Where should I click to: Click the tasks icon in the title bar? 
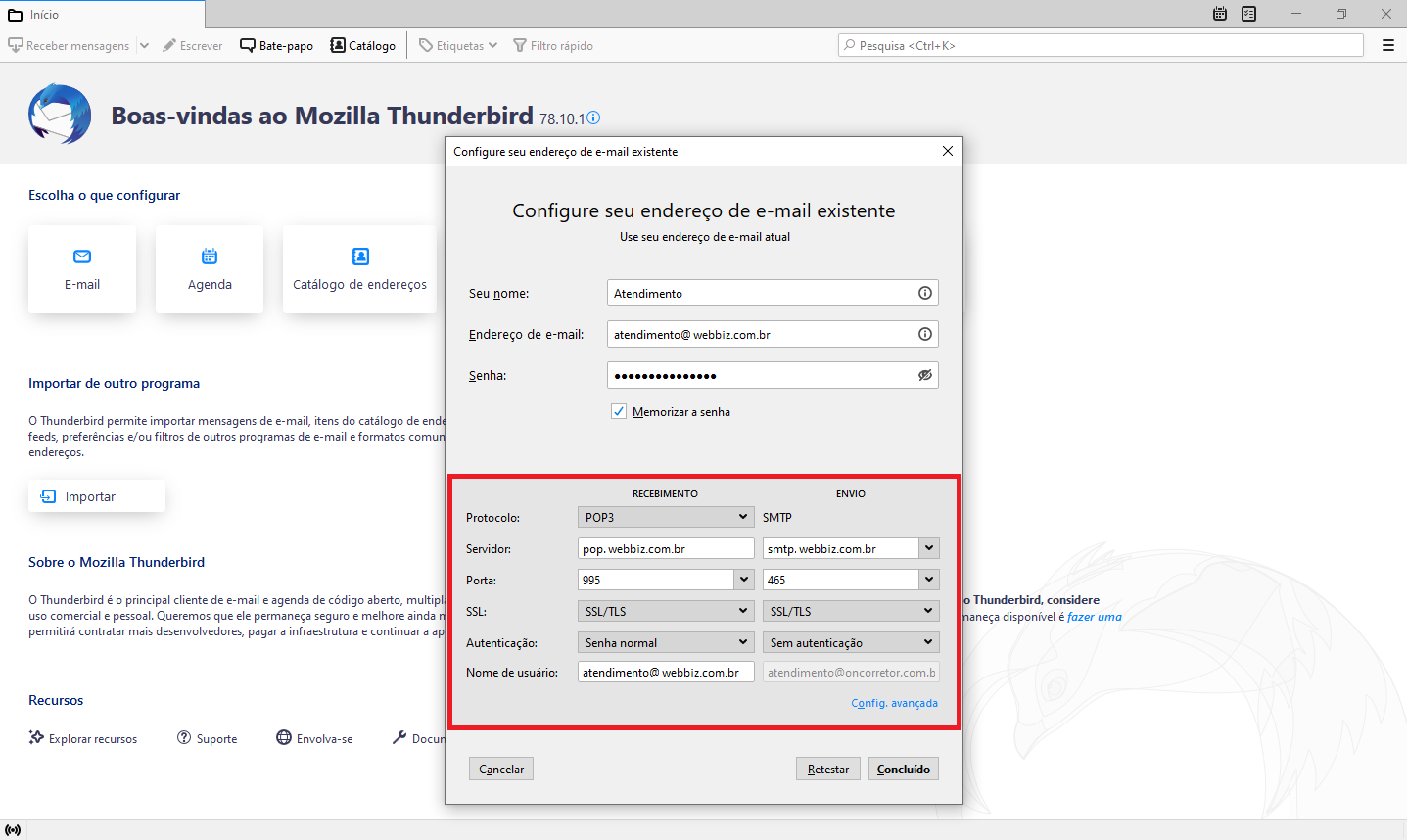pos(1248,14)
